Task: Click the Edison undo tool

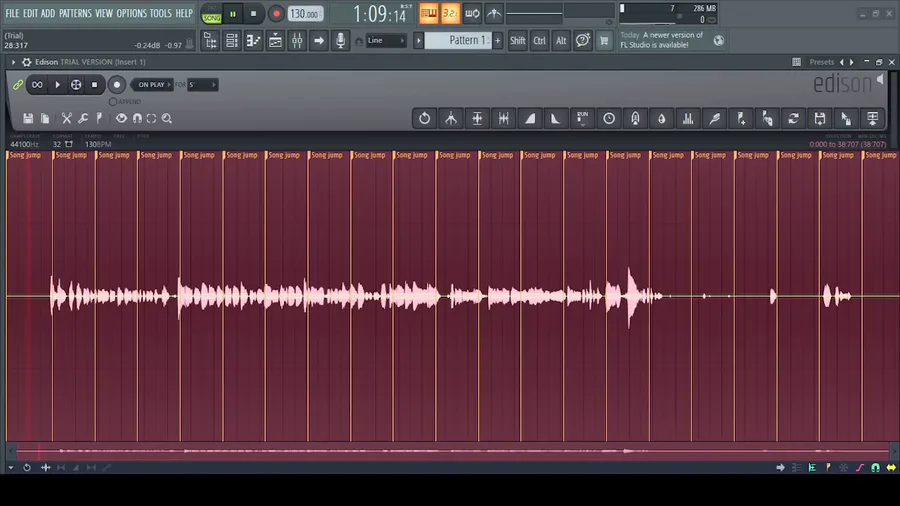Action: click(x=425, y=118)
